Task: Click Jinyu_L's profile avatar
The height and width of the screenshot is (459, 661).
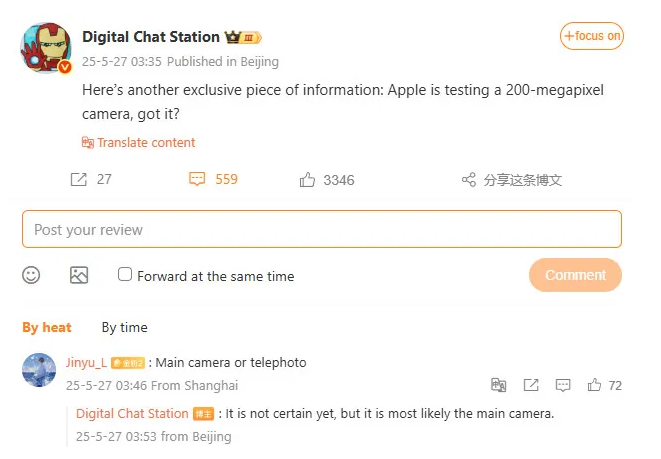Action: (x=39, y=370)
